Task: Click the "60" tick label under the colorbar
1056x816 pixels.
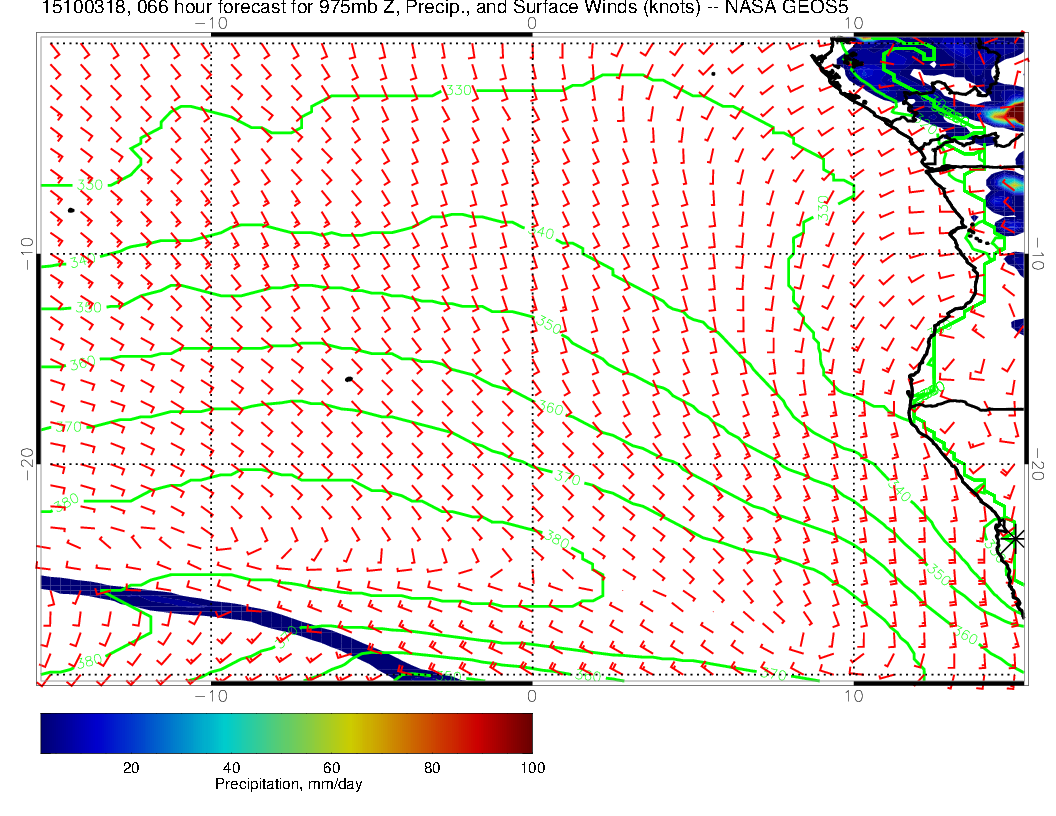Action: point(331,767)
